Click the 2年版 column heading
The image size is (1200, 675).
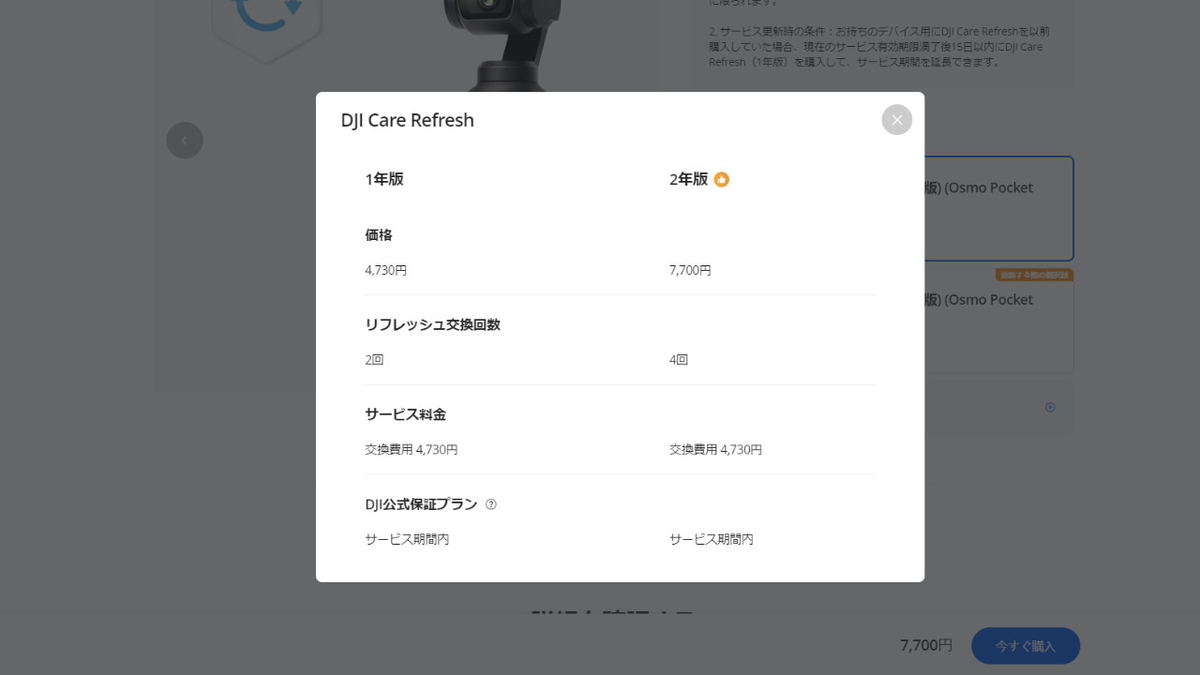click(688, 179)
